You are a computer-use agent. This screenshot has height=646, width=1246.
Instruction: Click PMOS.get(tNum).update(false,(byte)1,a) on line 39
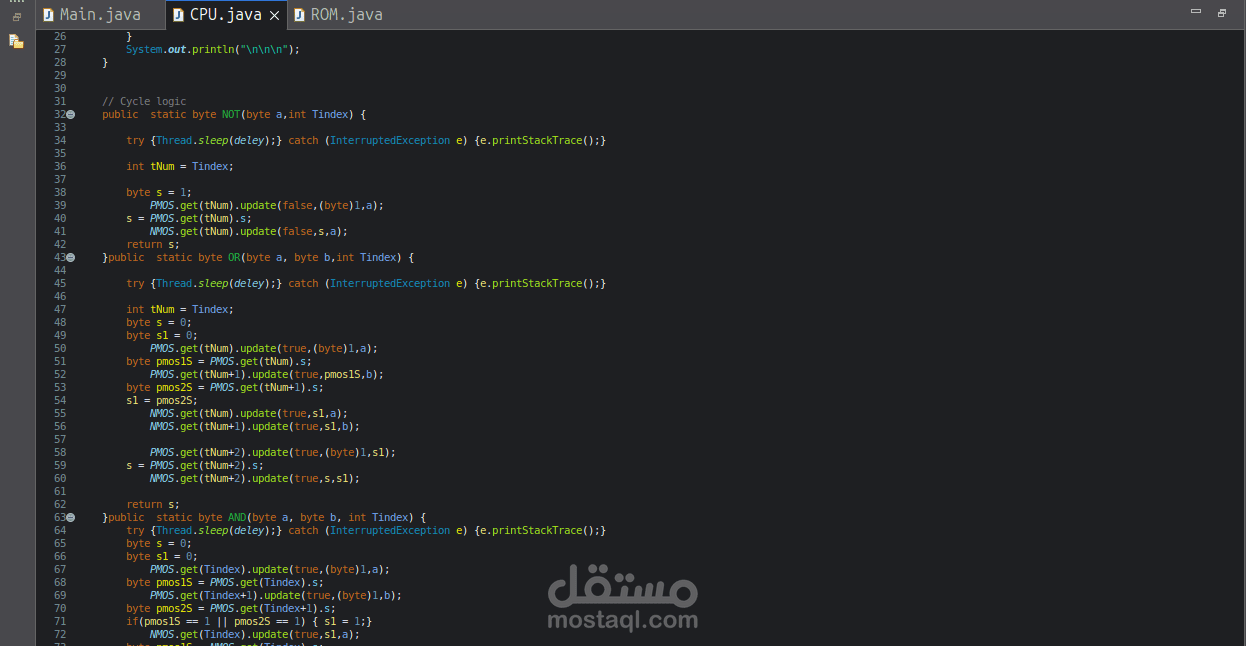click(267, 205)
